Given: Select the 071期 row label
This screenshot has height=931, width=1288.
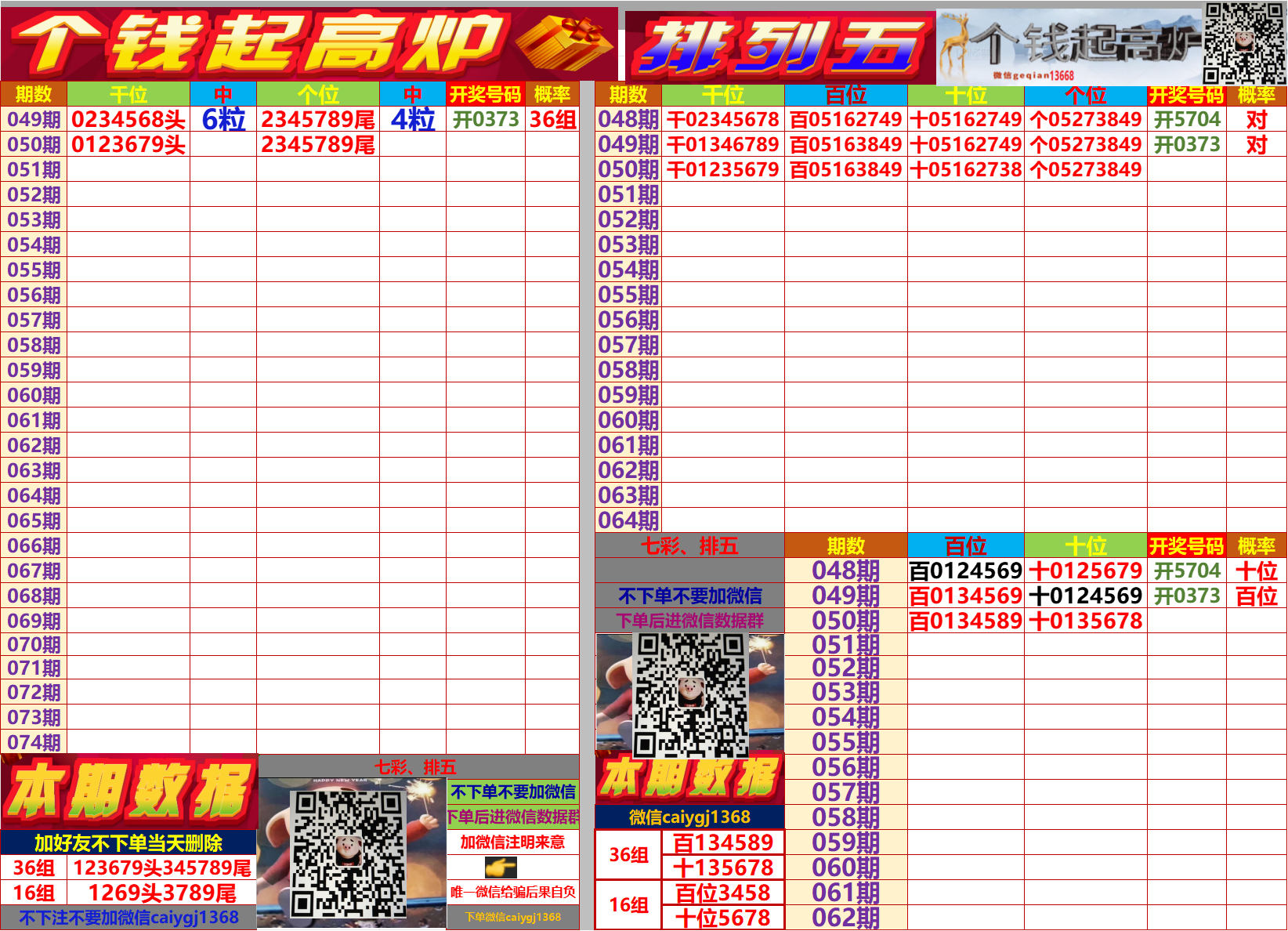Looking at the screenshot, I should pos(34,668).
